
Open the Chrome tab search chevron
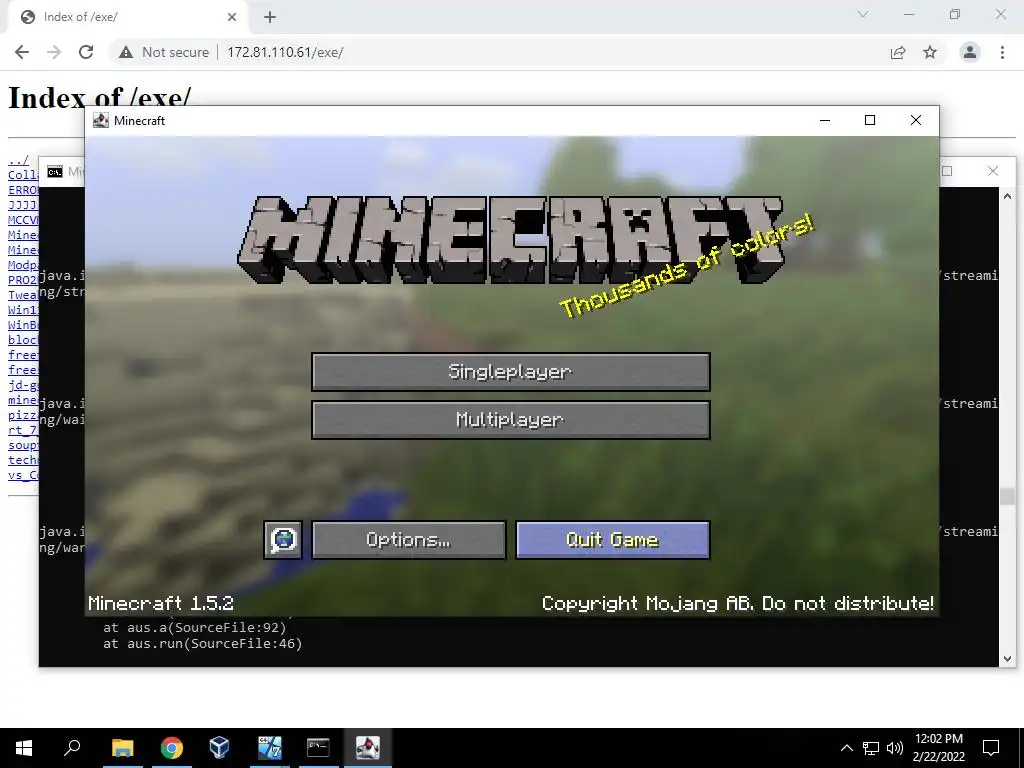pyautogui.click(x=863, y=14)
